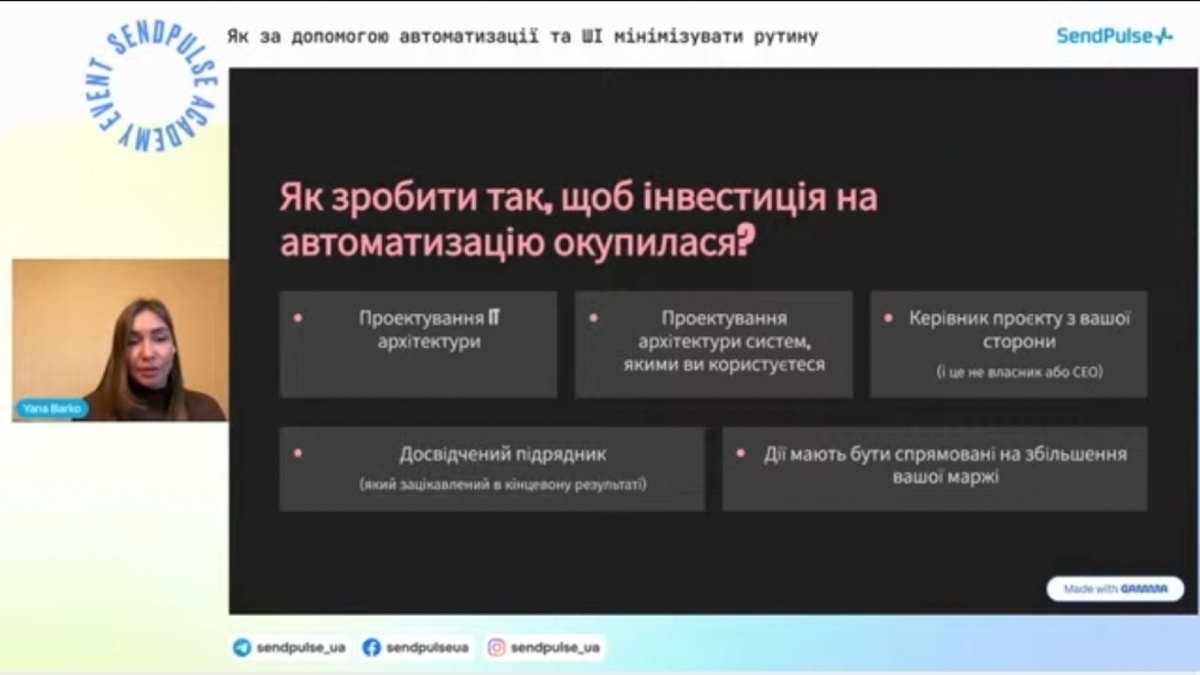Click the pink bullet before "Керівник проєкту"

point(888,318)
